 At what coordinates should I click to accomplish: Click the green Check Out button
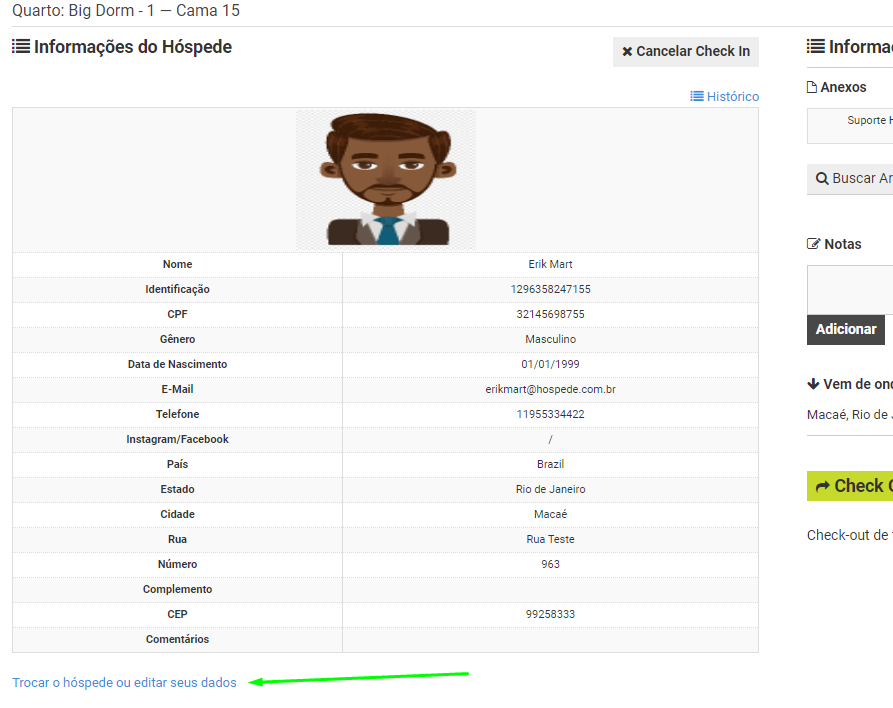click(850, 486)
